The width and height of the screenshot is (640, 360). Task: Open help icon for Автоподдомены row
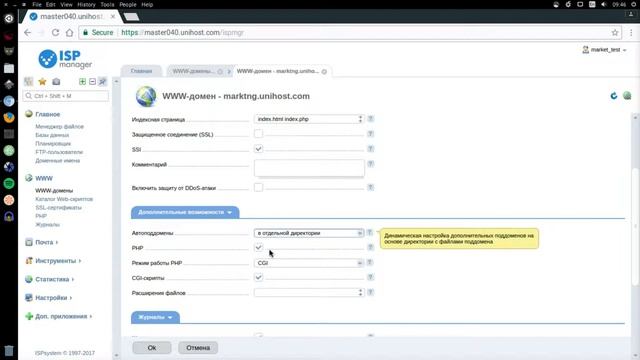(369, 233)
